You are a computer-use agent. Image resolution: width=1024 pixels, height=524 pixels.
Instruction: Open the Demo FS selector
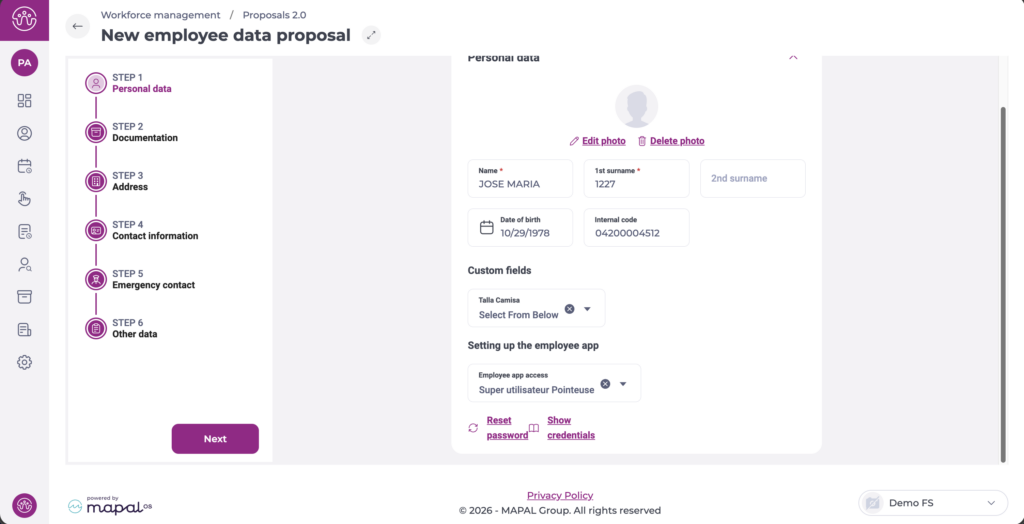click(x=932, y=503)
